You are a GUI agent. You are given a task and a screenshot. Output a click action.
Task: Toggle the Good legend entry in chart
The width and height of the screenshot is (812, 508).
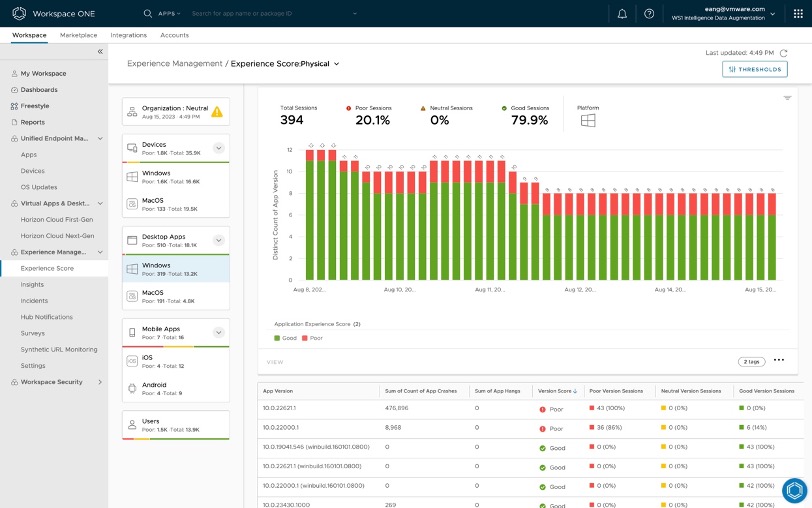point(285,338)
